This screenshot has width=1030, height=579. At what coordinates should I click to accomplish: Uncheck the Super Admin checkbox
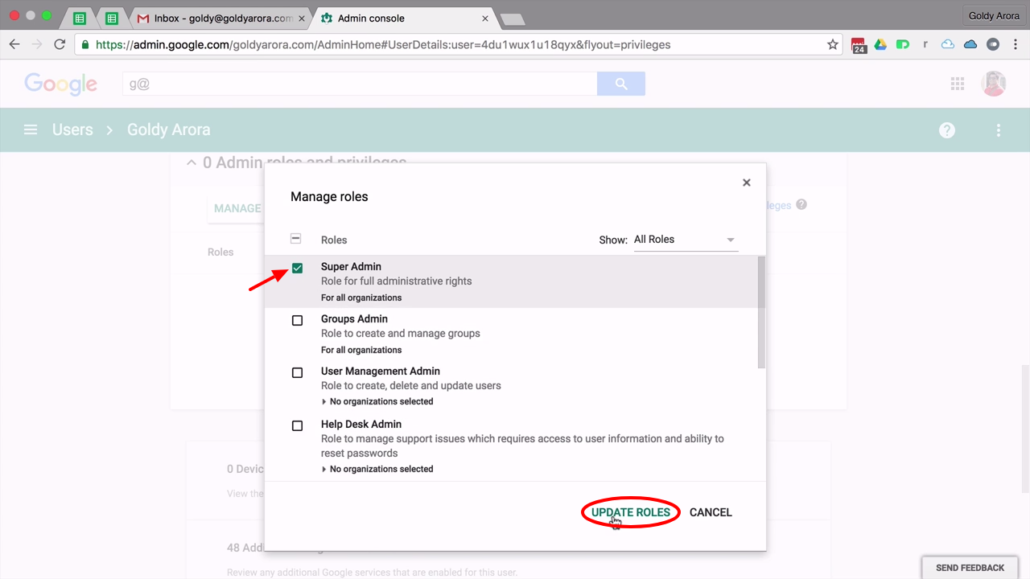[298, 268]
